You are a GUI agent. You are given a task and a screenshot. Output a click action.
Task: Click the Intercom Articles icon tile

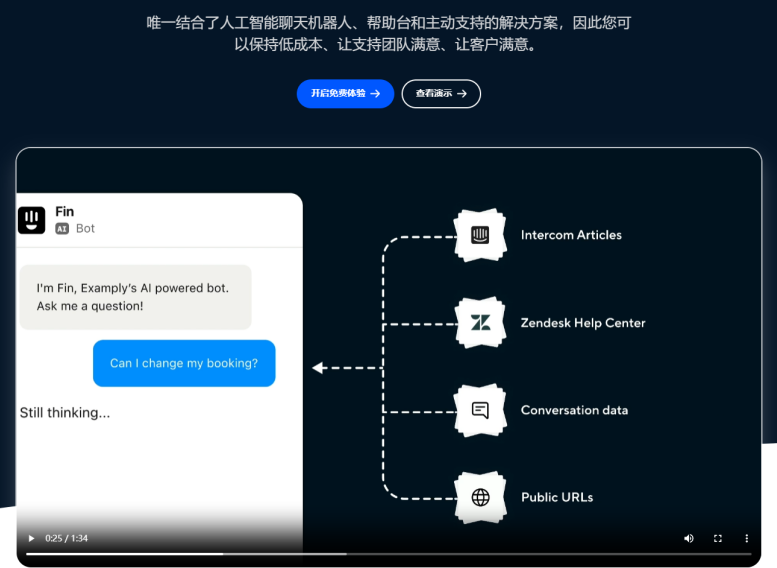480,235
